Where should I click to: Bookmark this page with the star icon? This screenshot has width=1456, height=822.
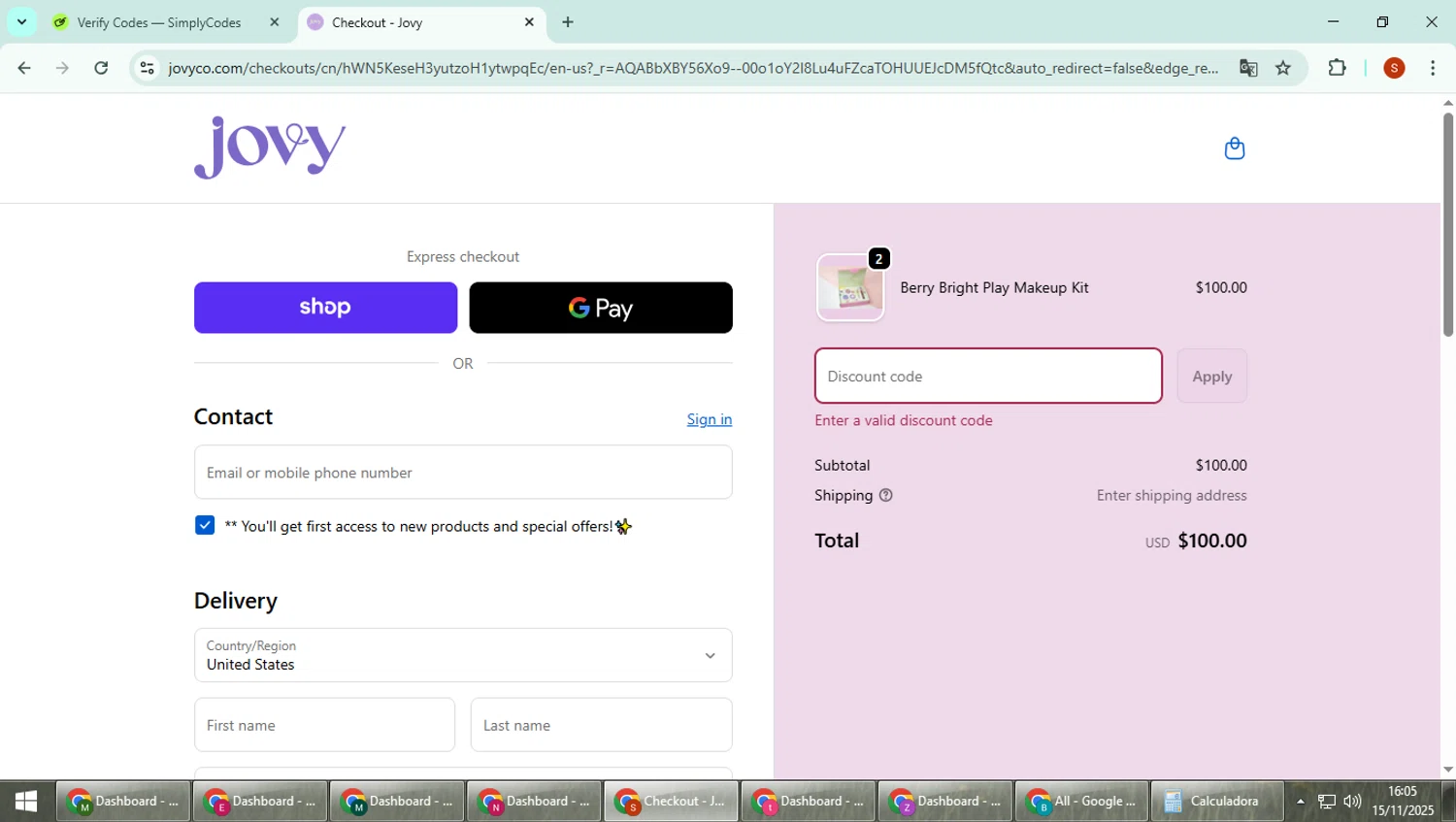click(1283, 68)
